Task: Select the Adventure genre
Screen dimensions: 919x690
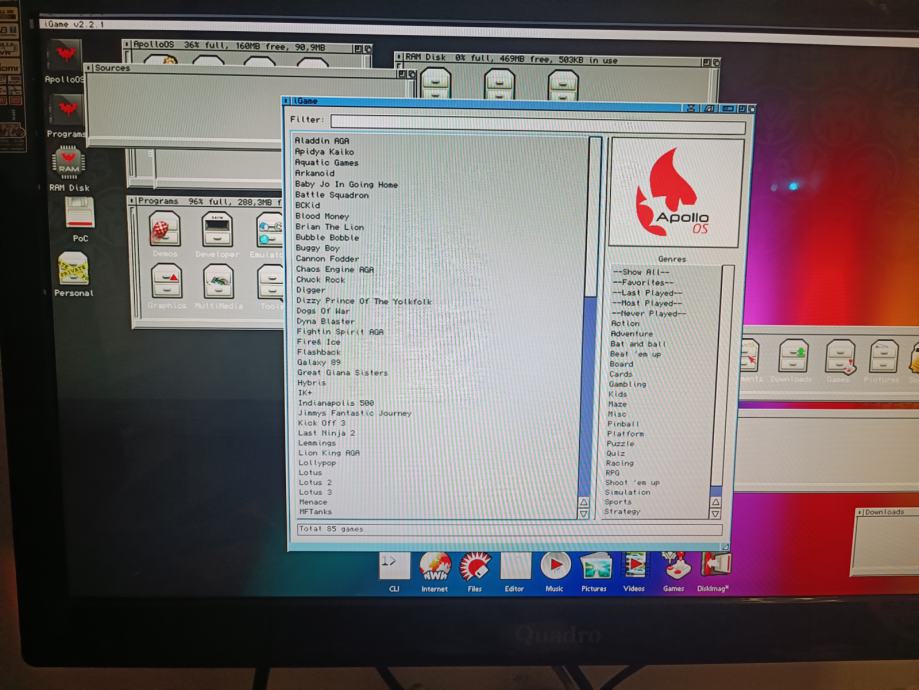Action: (631, 333)
